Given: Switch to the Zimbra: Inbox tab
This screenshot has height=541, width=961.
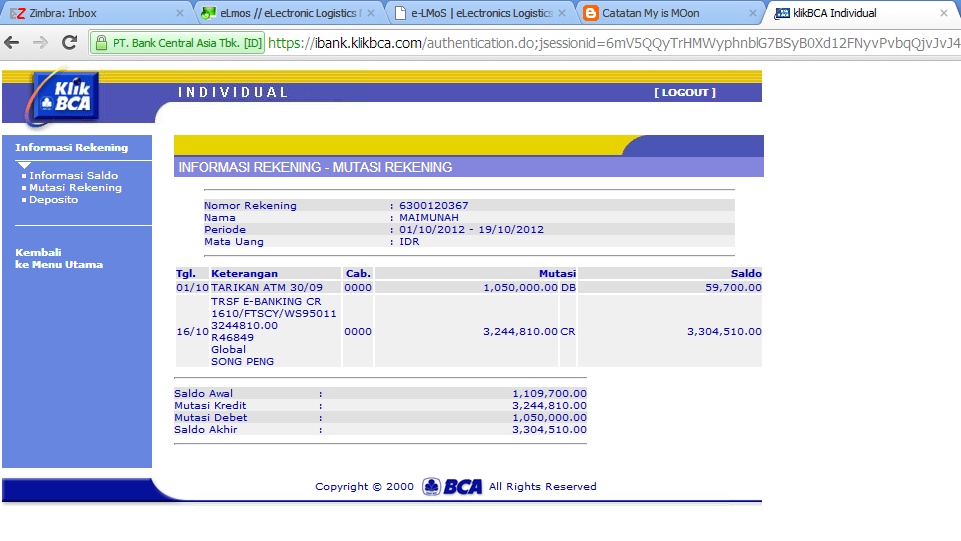Looking at the screenshot, I should tap(95, 13).
